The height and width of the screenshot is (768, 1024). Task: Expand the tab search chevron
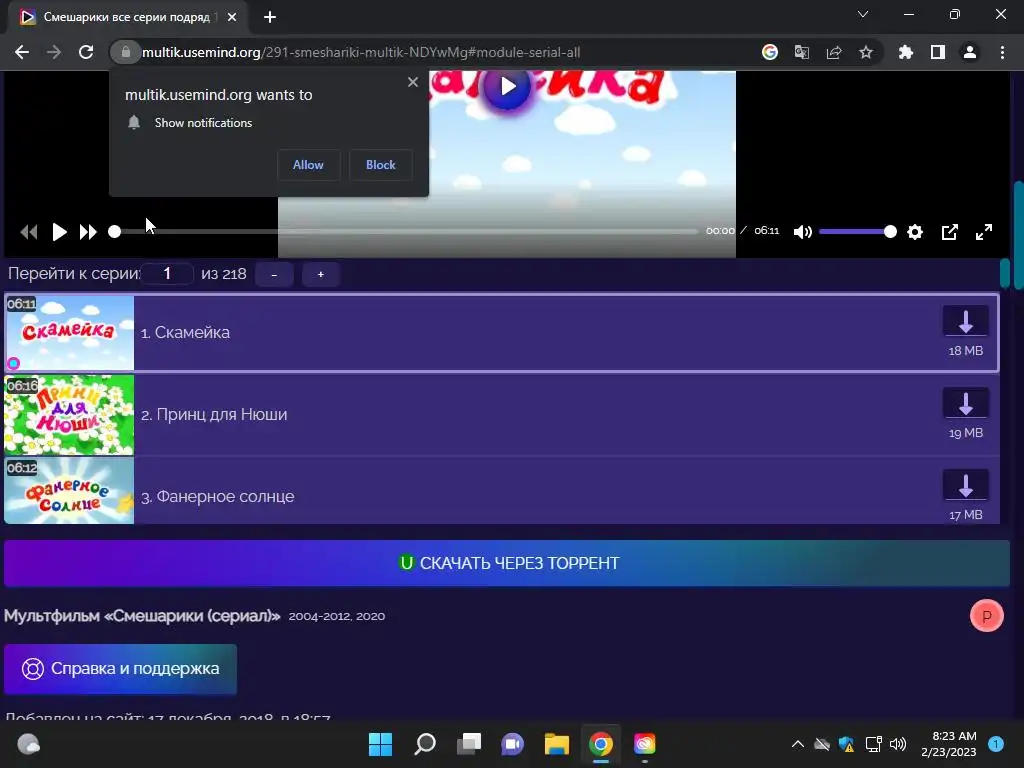coord(863,14)
